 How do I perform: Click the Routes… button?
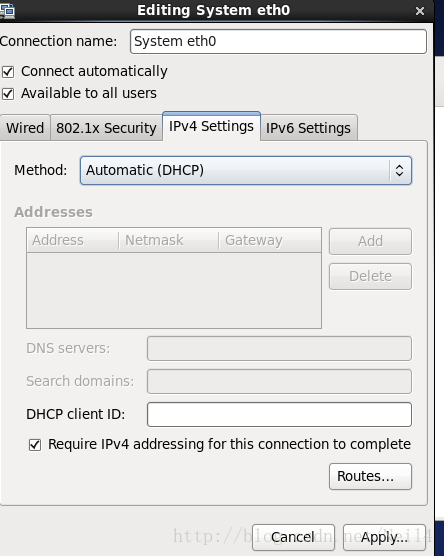tap(370, 476)
